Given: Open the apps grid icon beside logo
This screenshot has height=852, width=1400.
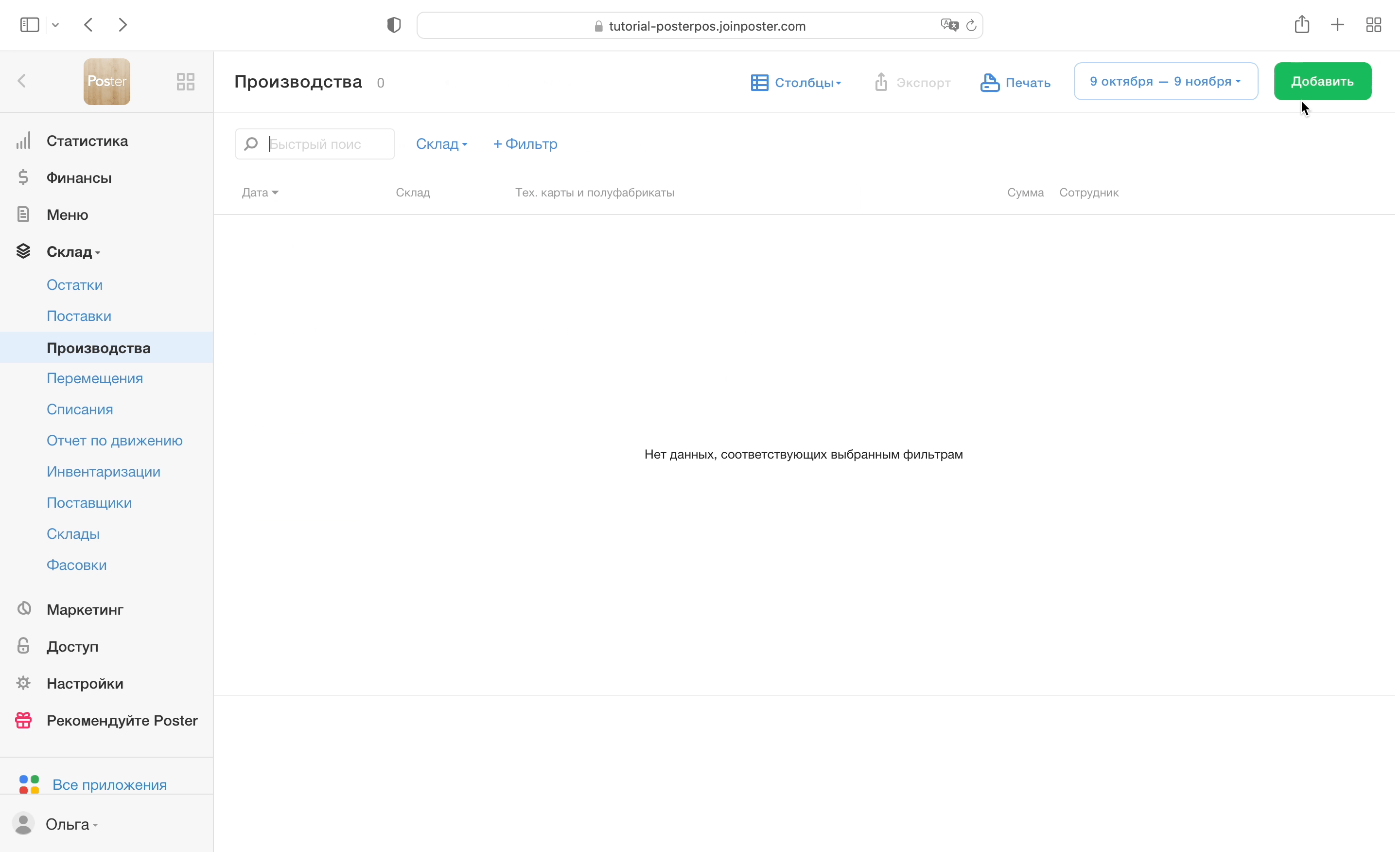Looking at the screenshot, I should 185,81.
